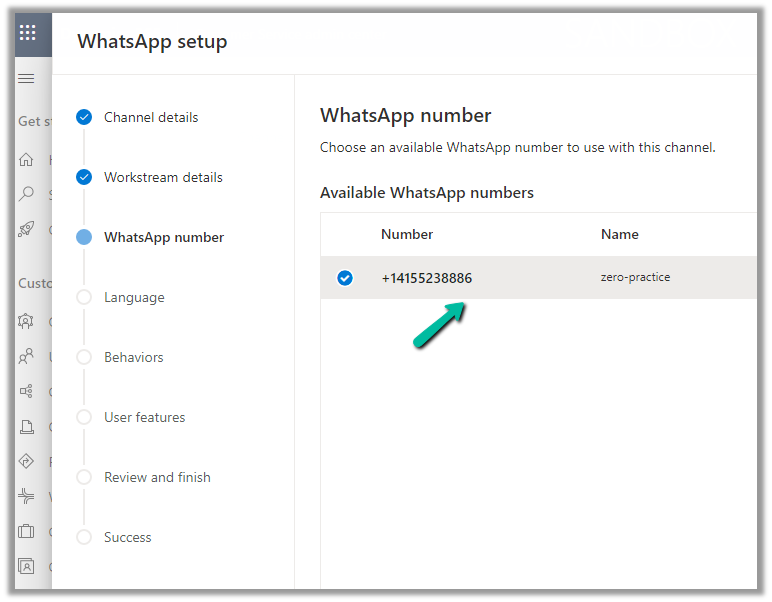Image resolution: width=772 pixels, height=602 pixels.
Task: Click the completed Workstream details step circle
Action: [x=84, y=177]
